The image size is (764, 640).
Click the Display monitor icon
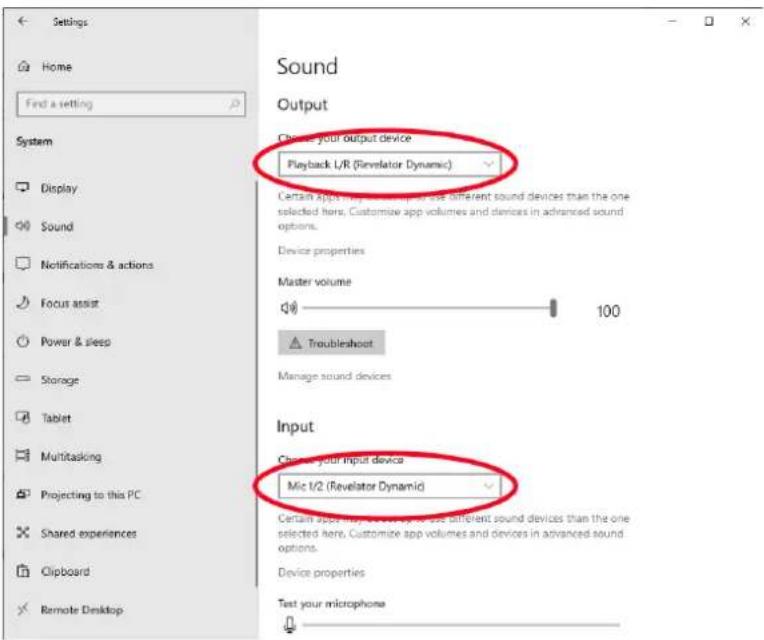pyautogui.click(x=23, y=188)
